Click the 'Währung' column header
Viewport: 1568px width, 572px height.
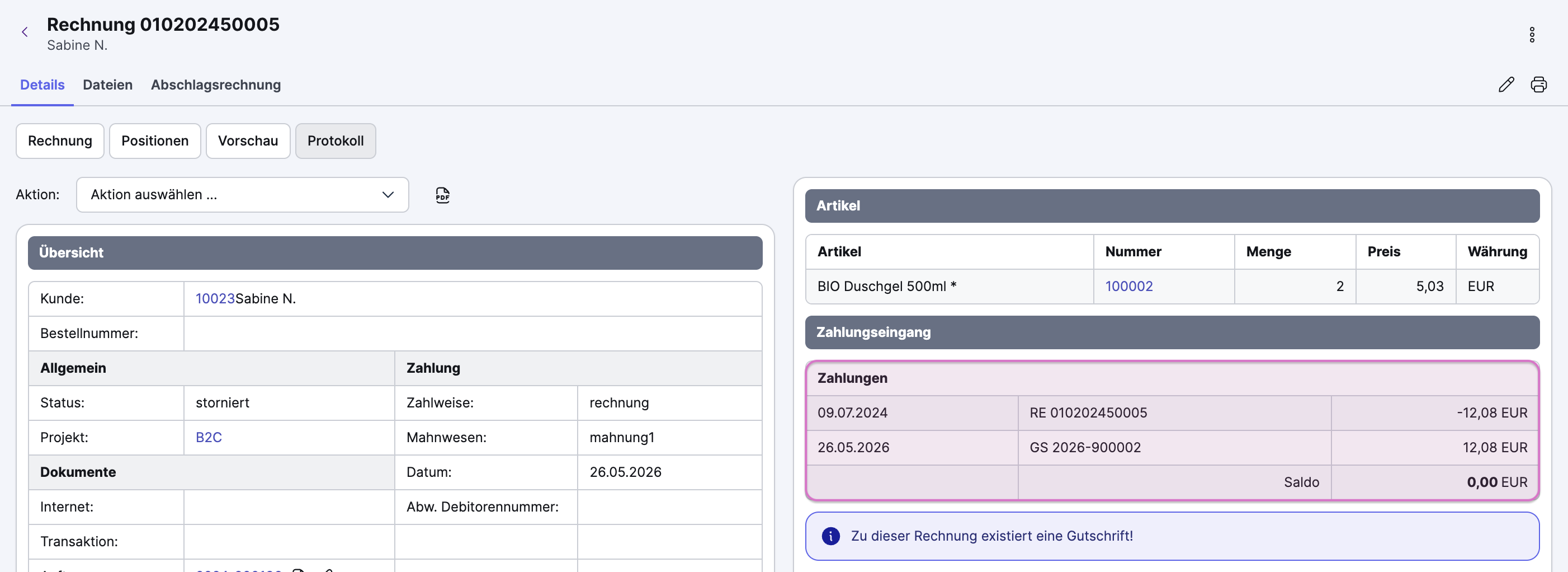1497,252
